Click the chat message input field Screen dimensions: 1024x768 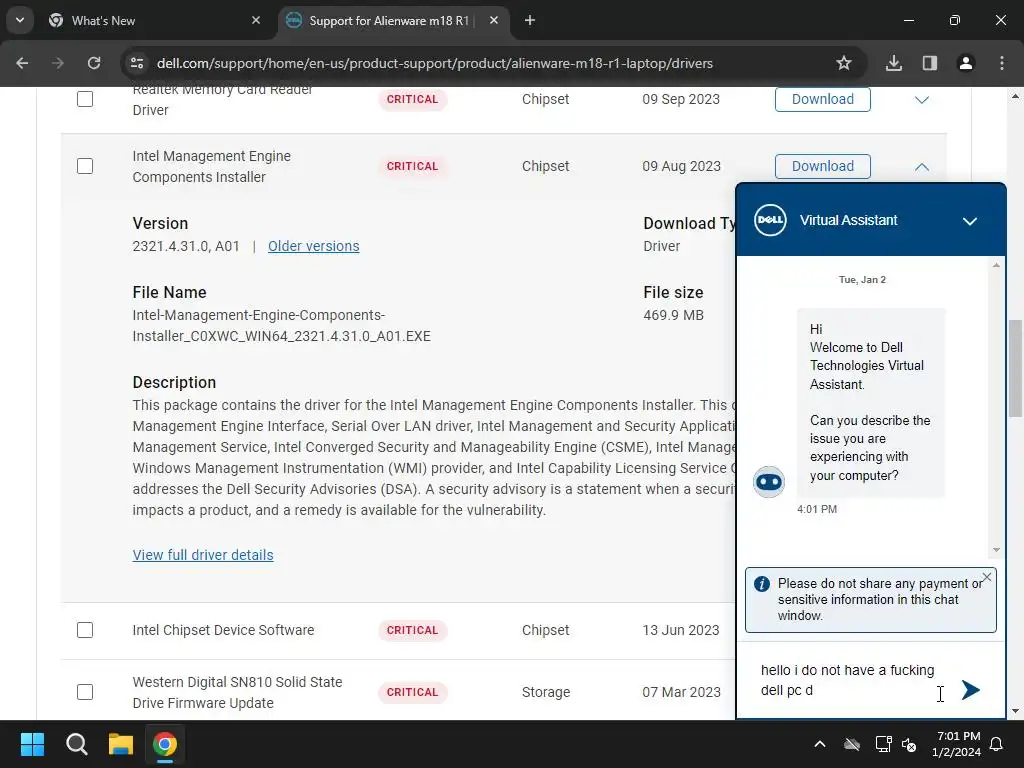(x=849, y=680)
